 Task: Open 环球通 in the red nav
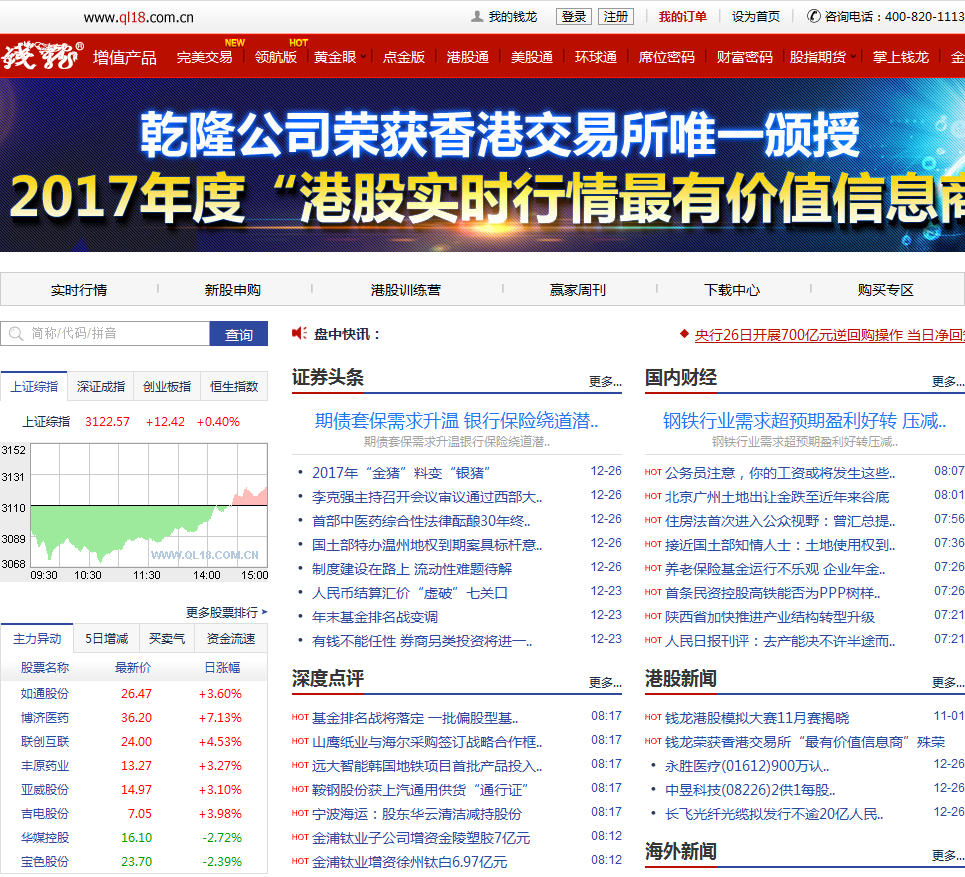coord(596,57)
